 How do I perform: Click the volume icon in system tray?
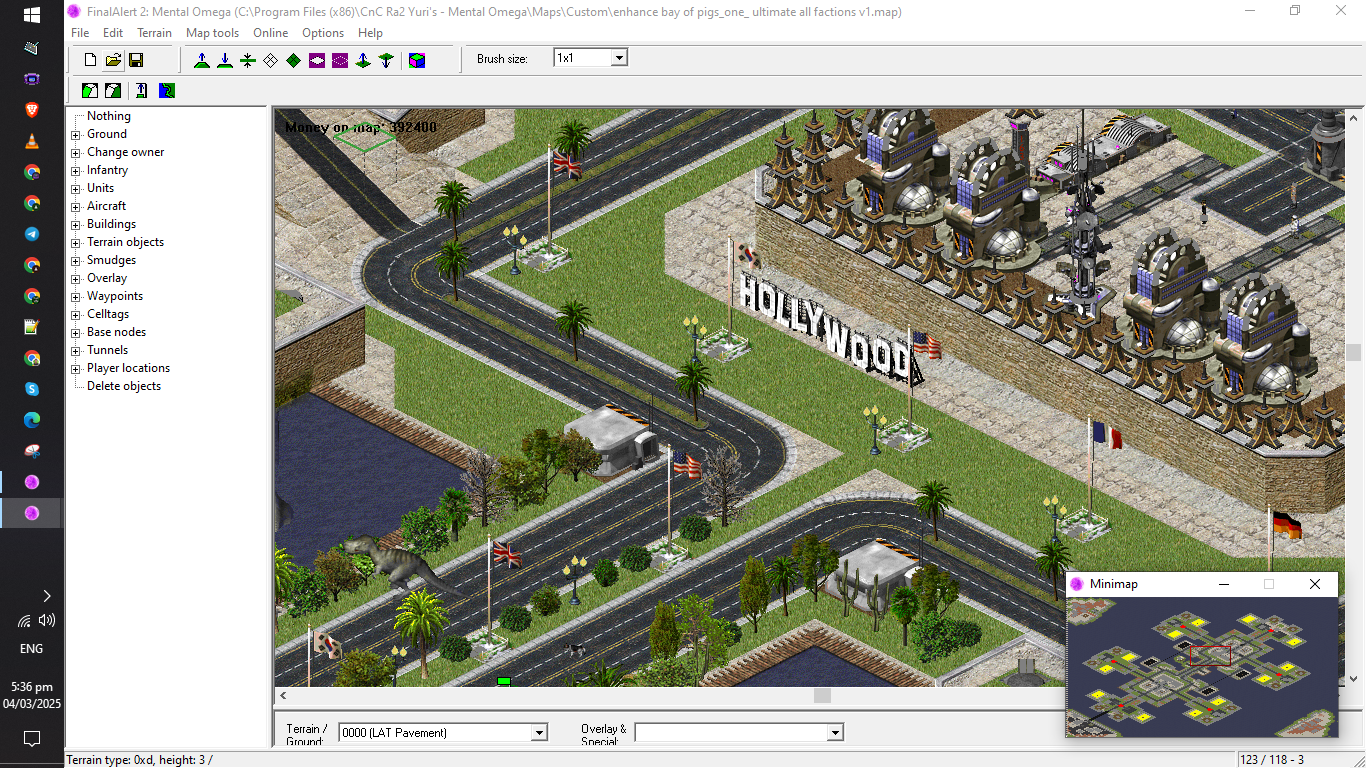pos(47,620)
